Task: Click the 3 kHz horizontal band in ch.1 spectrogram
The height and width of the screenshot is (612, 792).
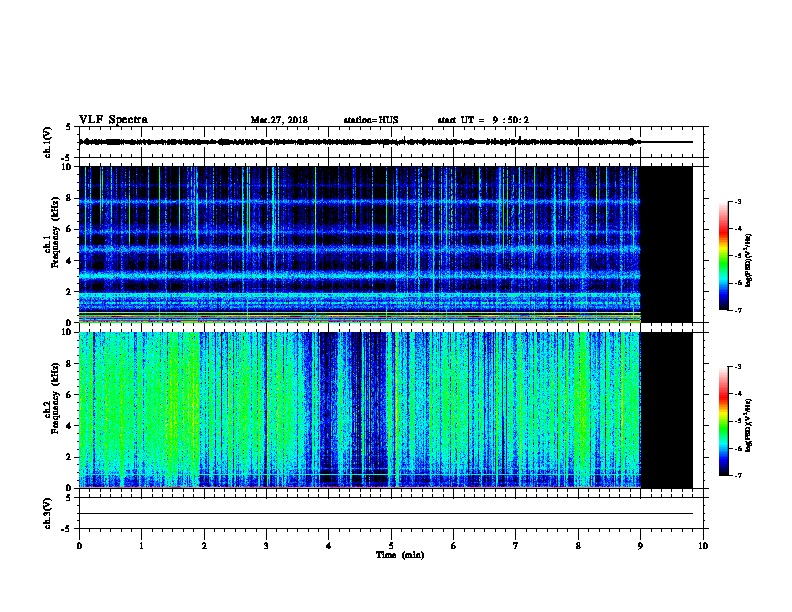Action: click(x=360, y=276)
